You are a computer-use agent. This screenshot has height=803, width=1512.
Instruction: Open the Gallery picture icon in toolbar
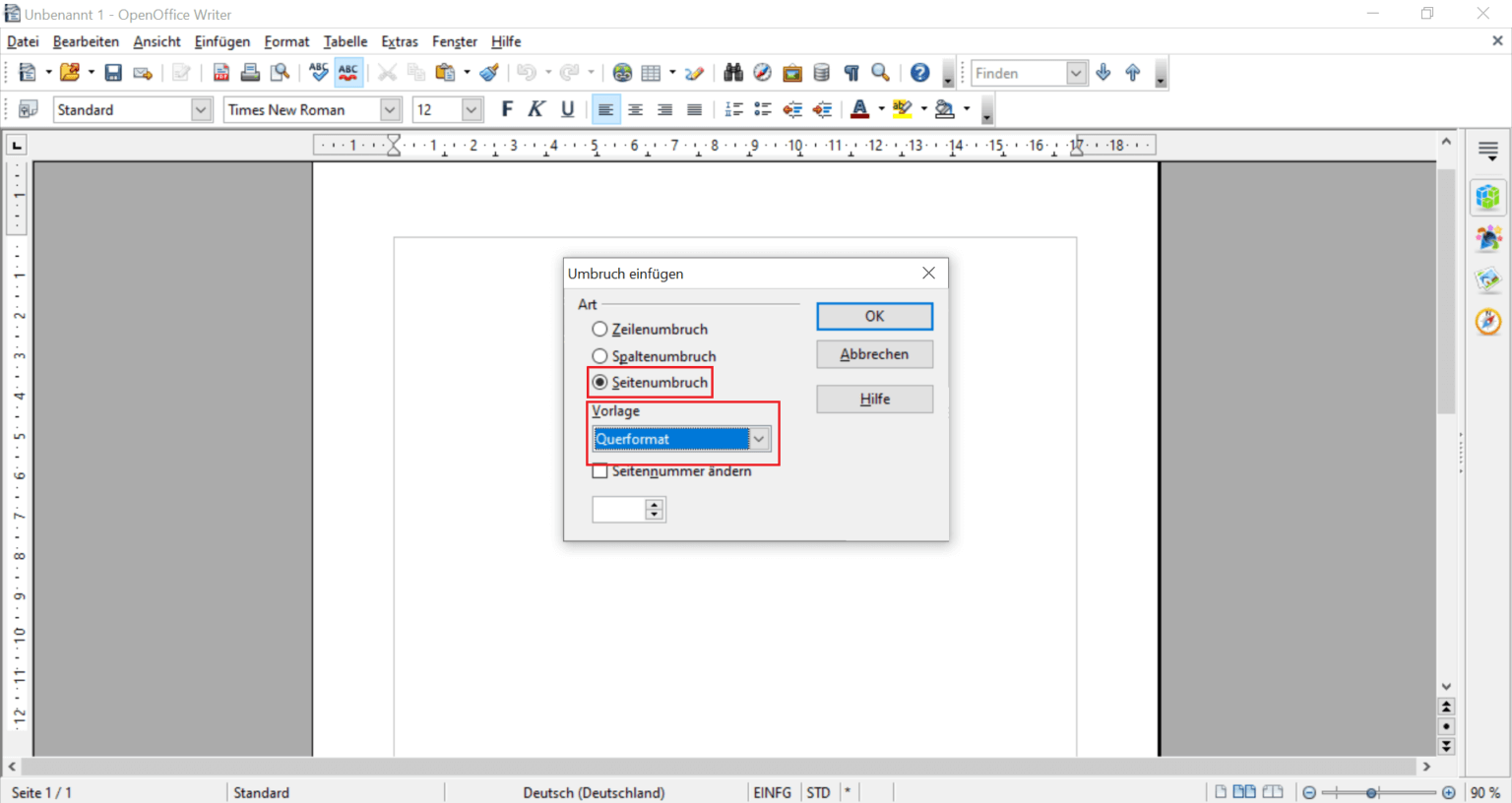tap(792, 73)
